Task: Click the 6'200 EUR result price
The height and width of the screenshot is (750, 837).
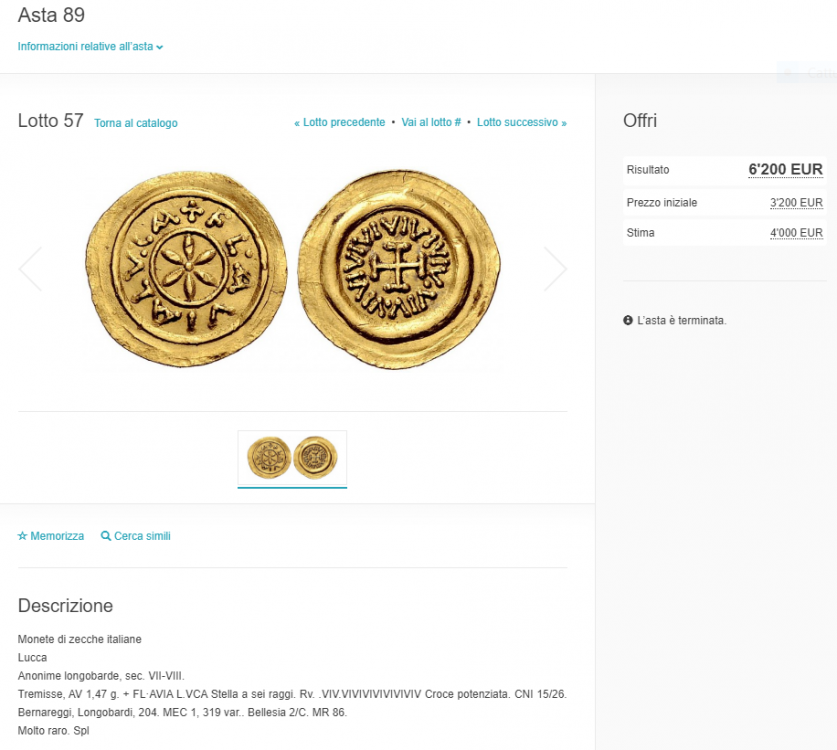Action: [x=785, y=170]
